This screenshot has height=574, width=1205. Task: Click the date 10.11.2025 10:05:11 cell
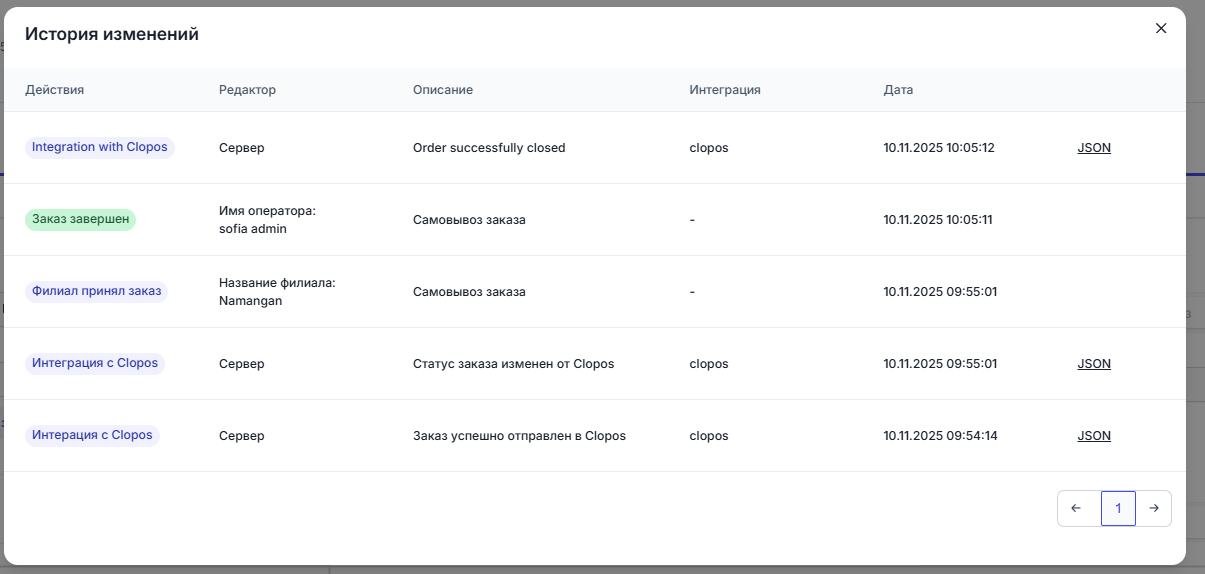coord(939,220)
